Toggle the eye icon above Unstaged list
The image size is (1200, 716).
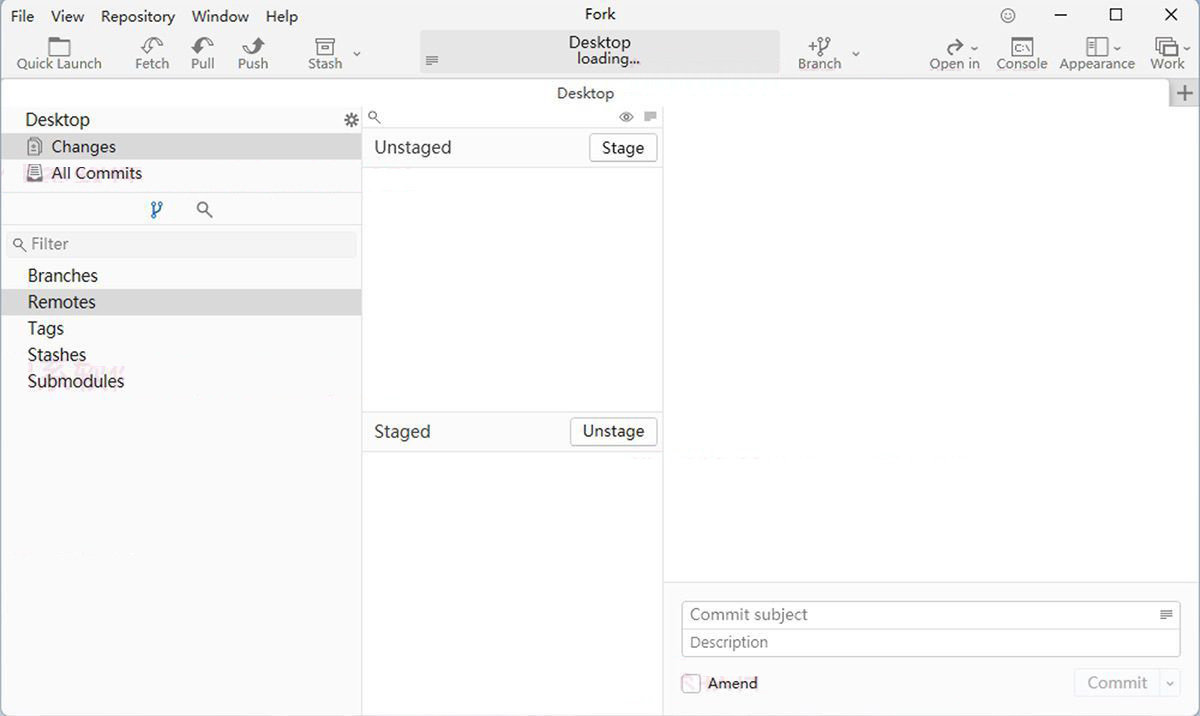626,117
